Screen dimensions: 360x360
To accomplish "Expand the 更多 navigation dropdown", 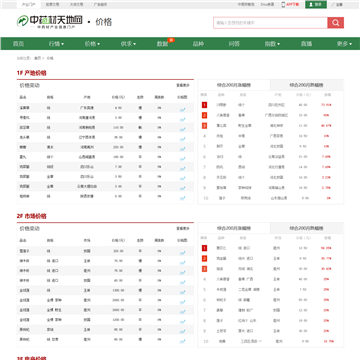I will pos(344,44).
